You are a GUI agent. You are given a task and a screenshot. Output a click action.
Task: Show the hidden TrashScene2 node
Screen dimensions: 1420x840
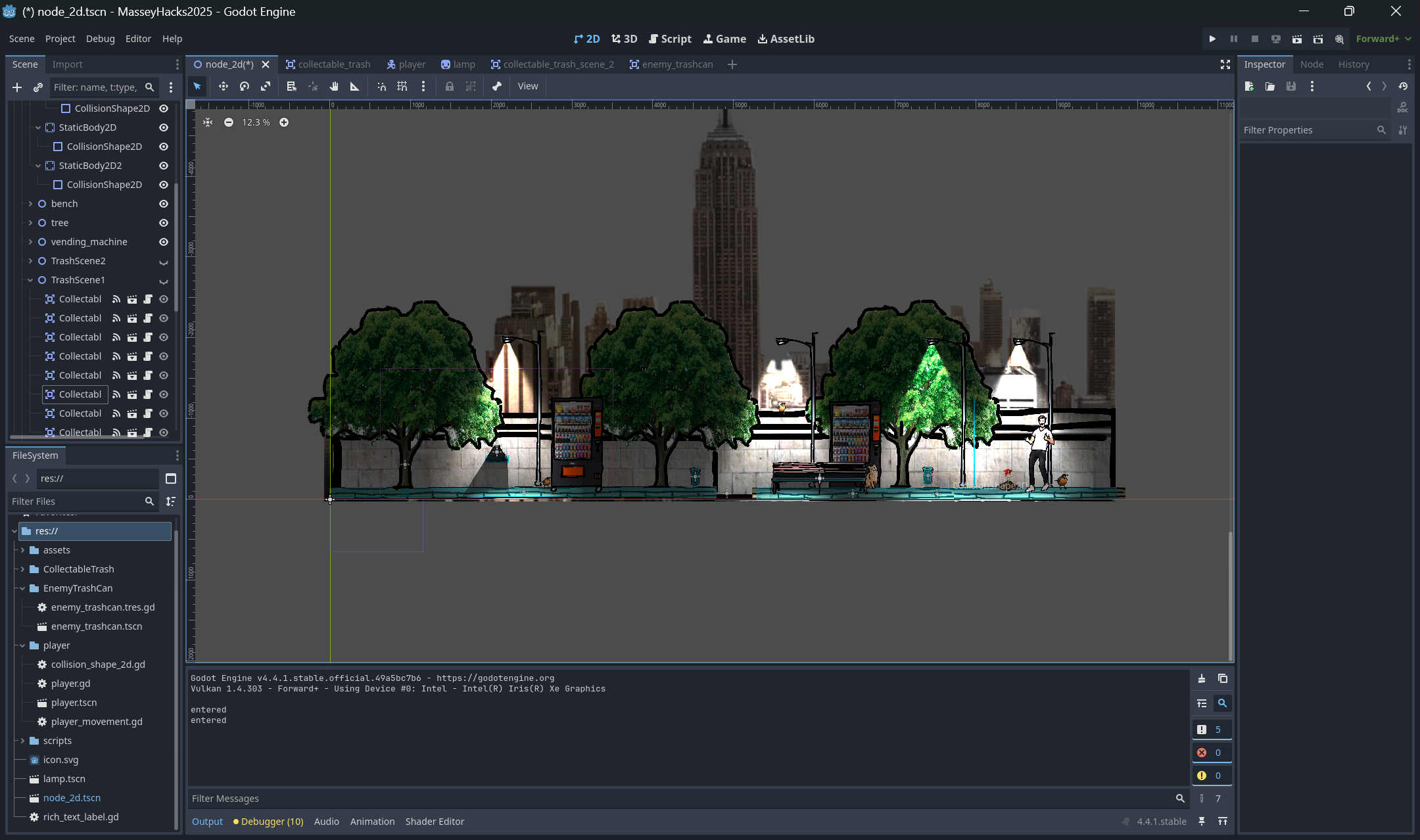pyautogui.click(x=164, y=262)
